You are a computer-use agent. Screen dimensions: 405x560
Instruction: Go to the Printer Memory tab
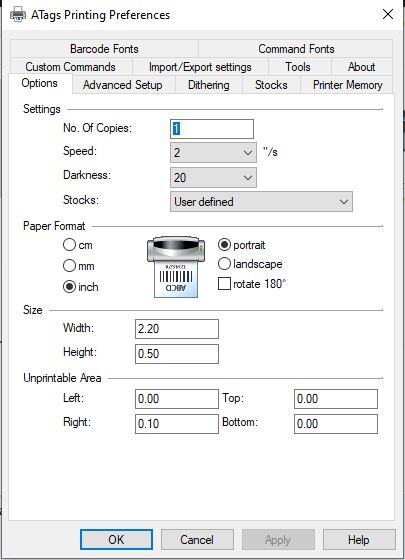point(348,85)
